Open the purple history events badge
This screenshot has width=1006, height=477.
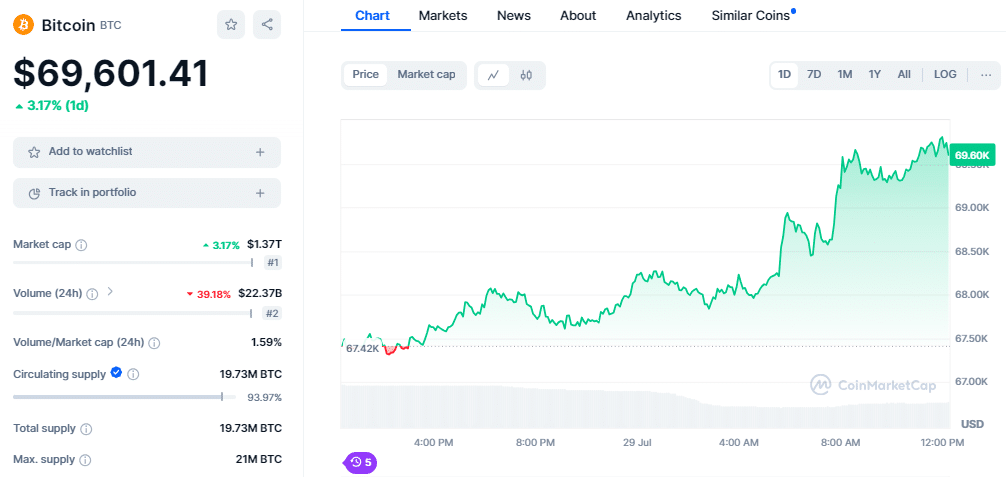coord(361,462)
